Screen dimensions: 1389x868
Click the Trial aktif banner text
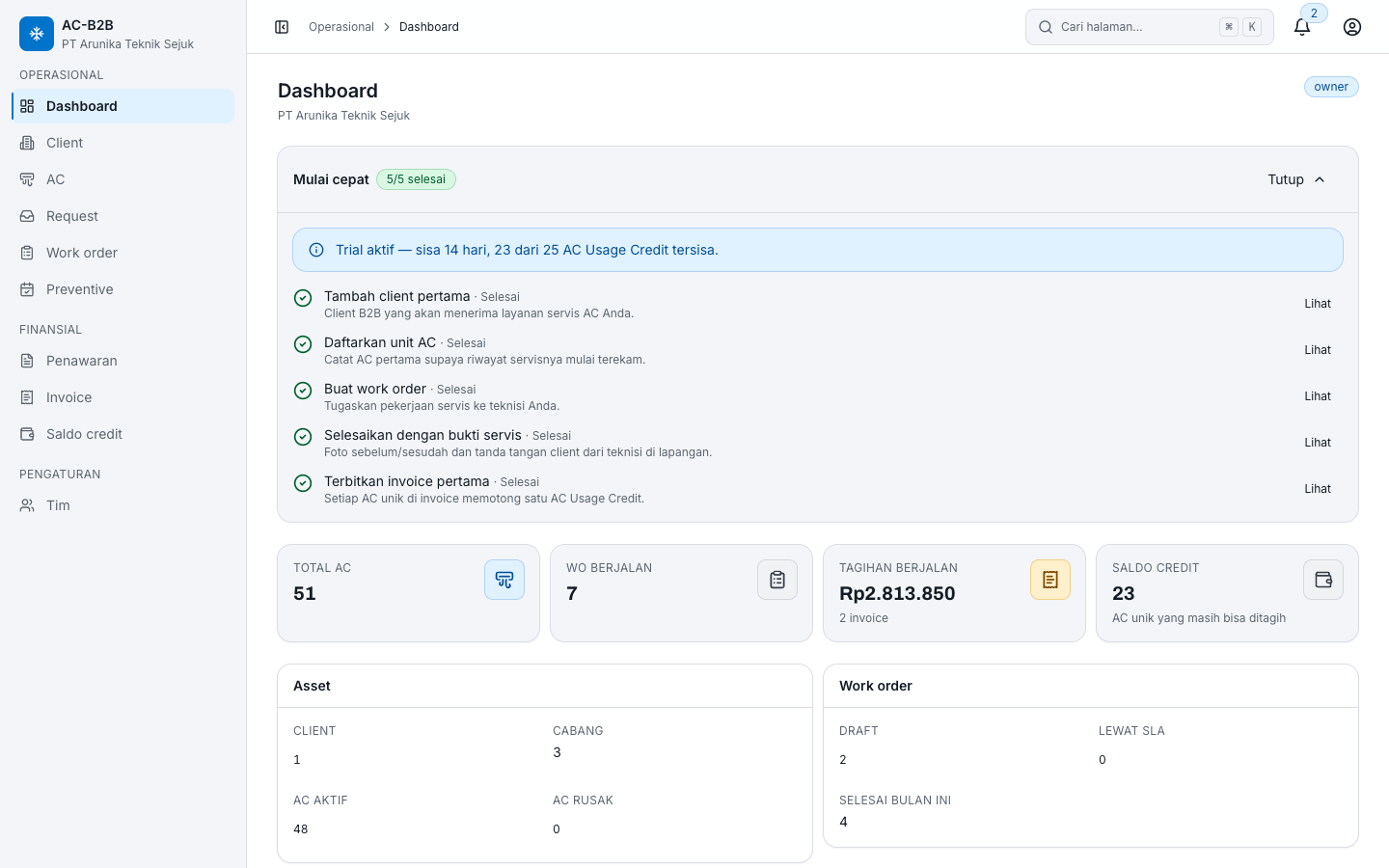point(527,250)
